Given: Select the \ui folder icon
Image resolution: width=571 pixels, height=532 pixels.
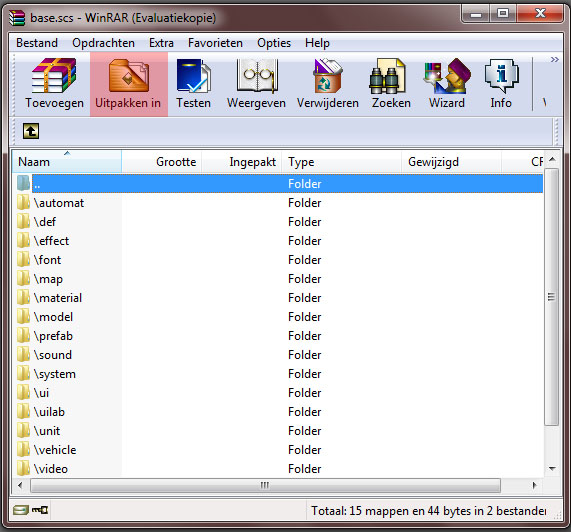Looking at the screenshot, I should tap(23, 393).
